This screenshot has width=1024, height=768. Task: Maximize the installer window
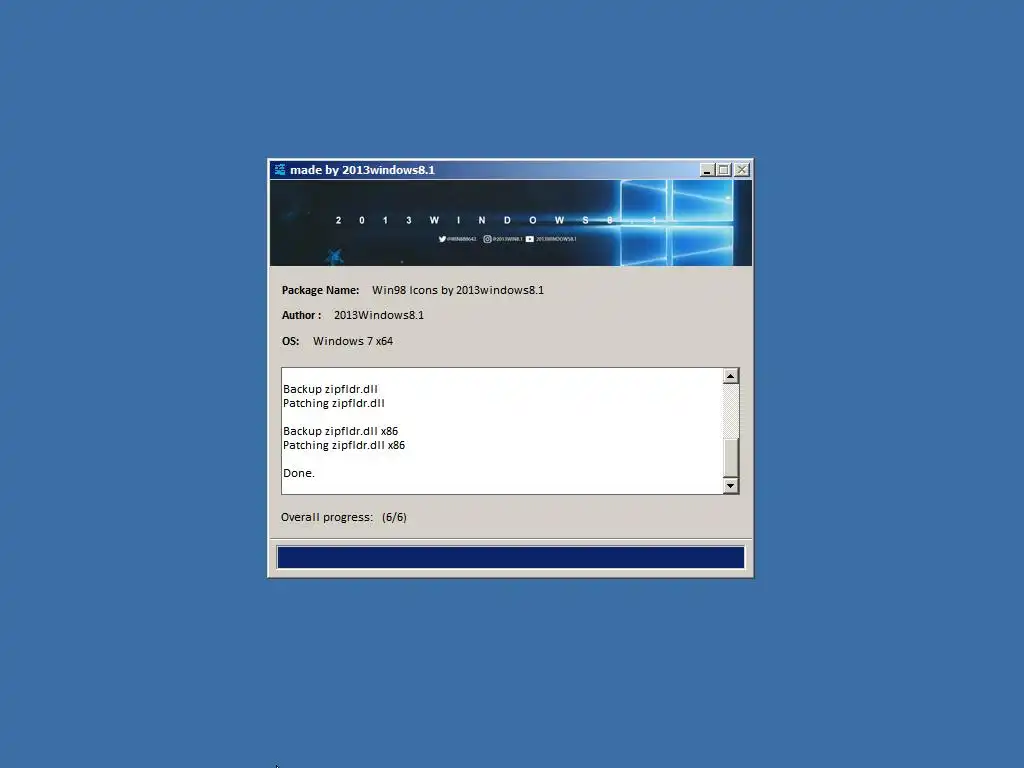[x=724, y=170]
